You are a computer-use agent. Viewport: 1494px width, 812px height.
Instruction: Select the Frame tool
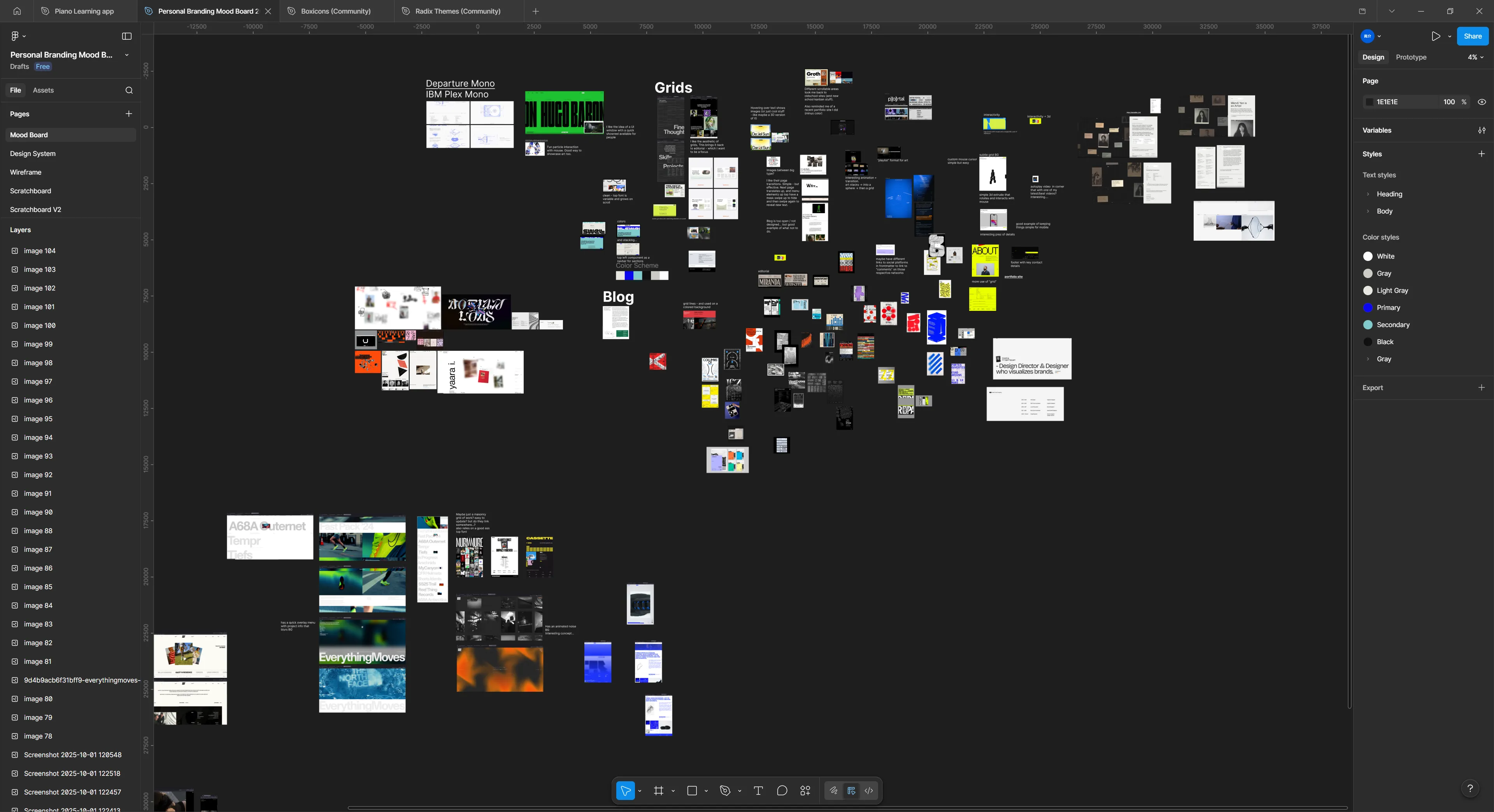(x=659, y=790)
